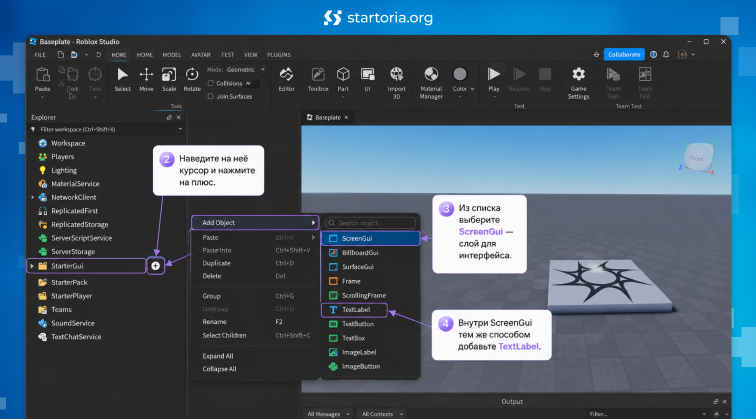This screenshot has width=756, height=419.
Task: Open the Color dropdown arrow
Action: tap(472, 89)
